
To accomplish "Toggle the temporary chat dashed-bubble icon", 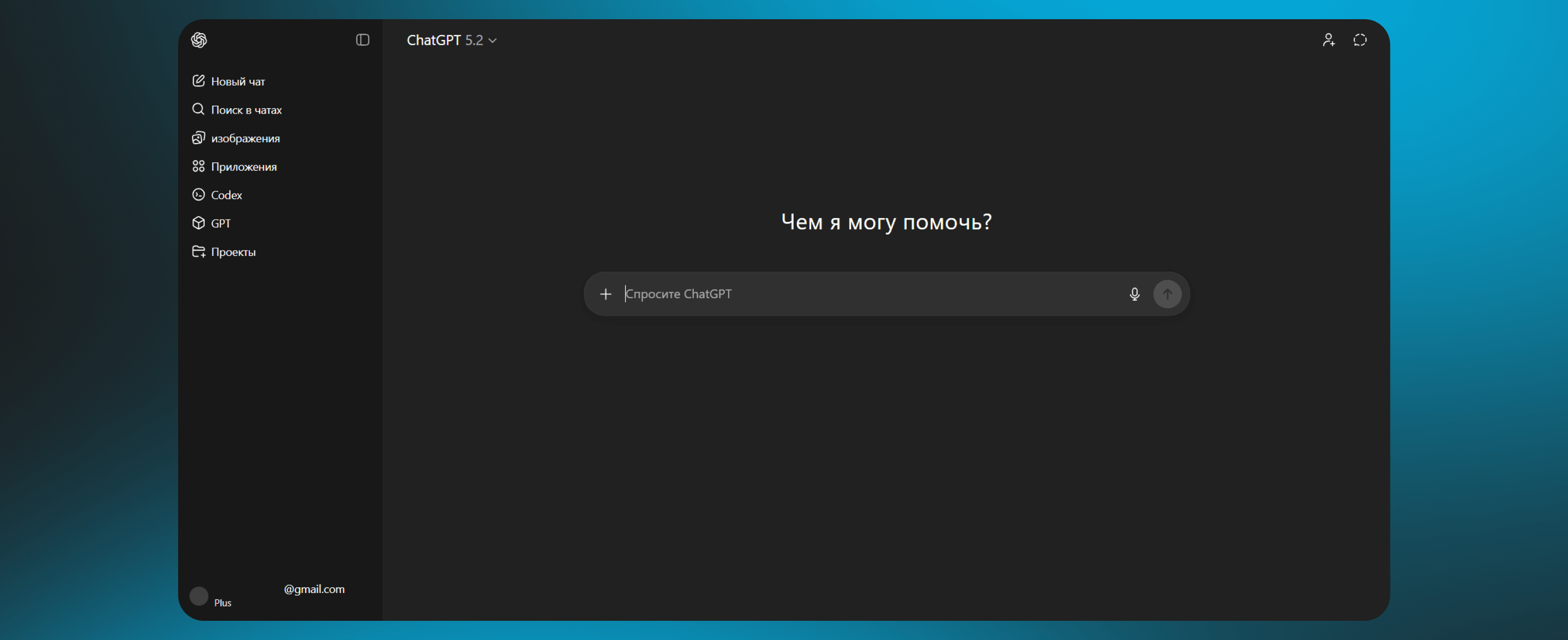I will click(1360, 40).
